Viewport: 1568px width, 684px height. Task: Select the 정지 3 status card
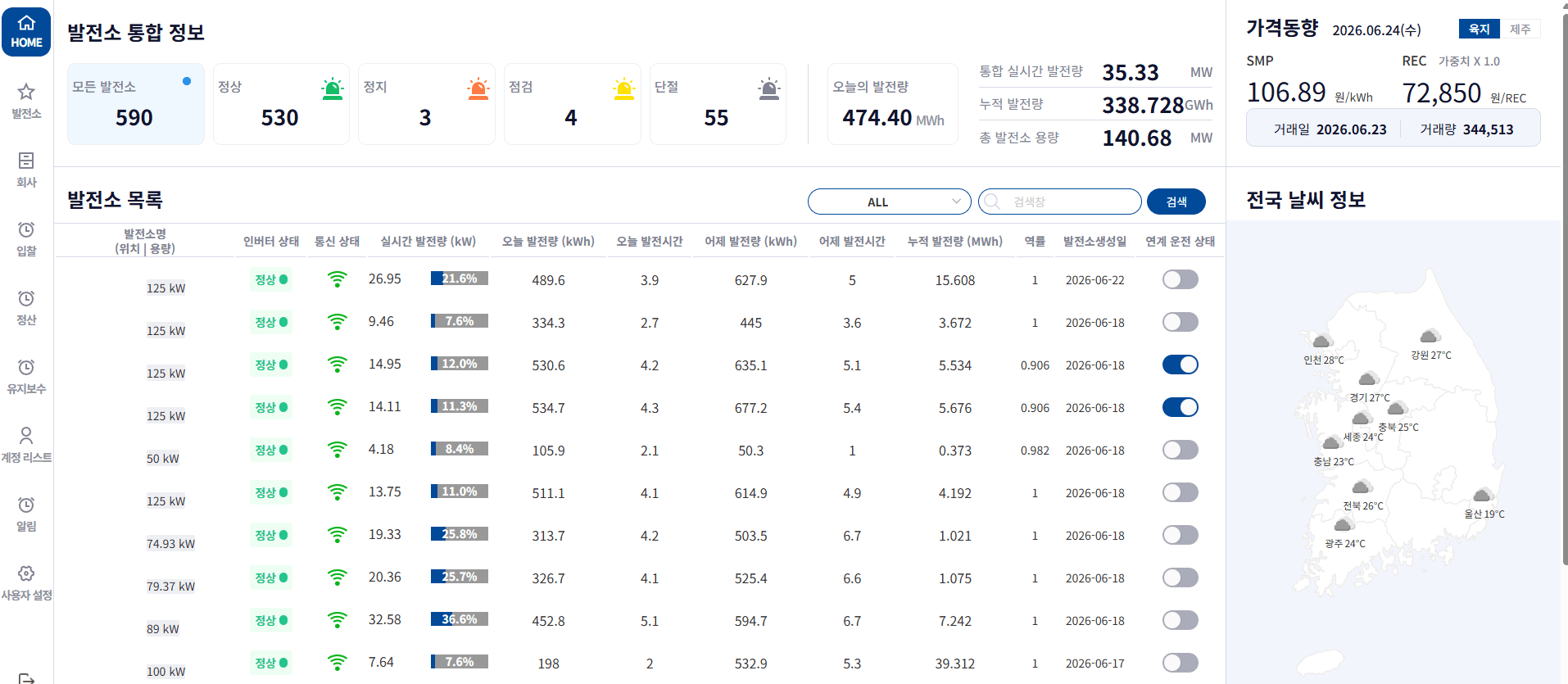(427, 104)
